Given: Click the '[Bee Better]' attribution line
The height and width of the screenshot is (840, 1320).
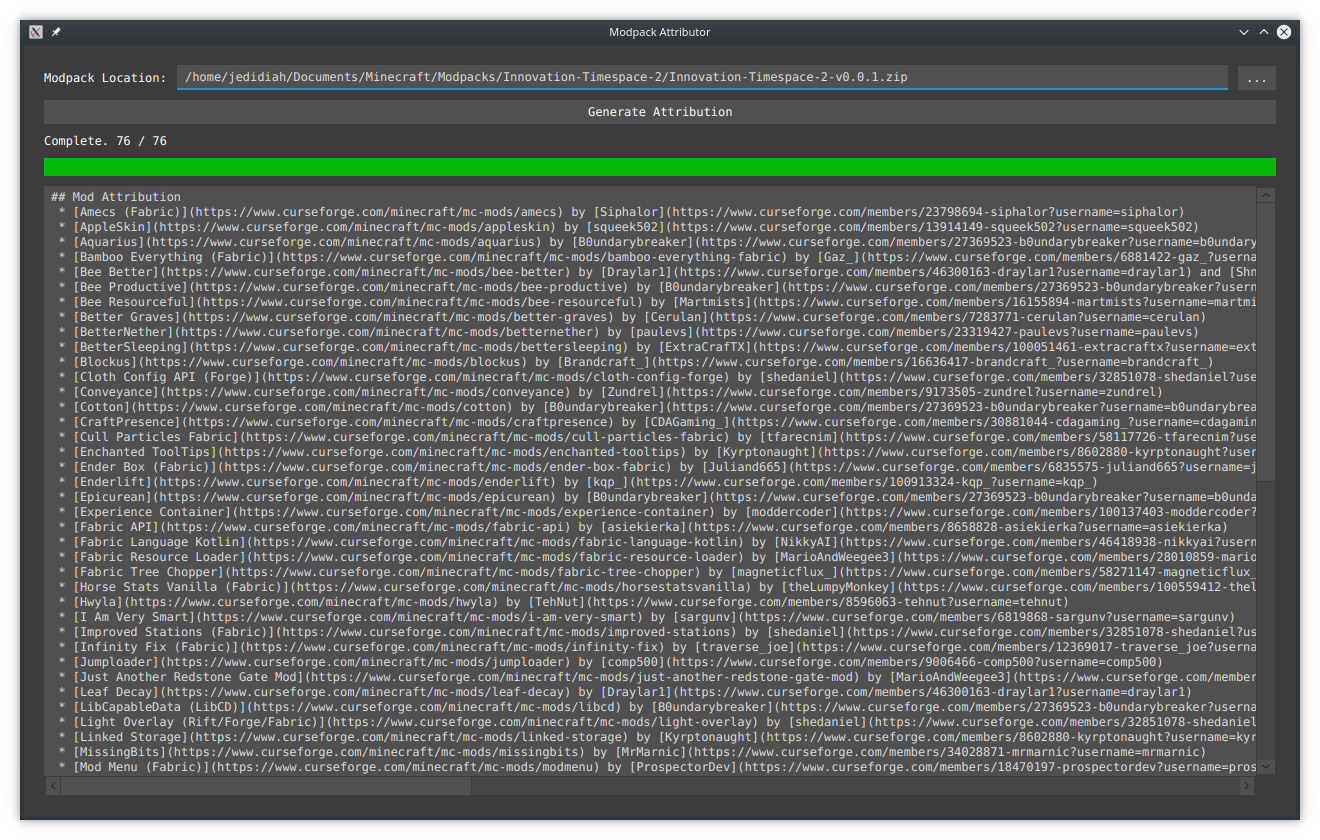Looking at the screenshot, I should pos(657,272).
